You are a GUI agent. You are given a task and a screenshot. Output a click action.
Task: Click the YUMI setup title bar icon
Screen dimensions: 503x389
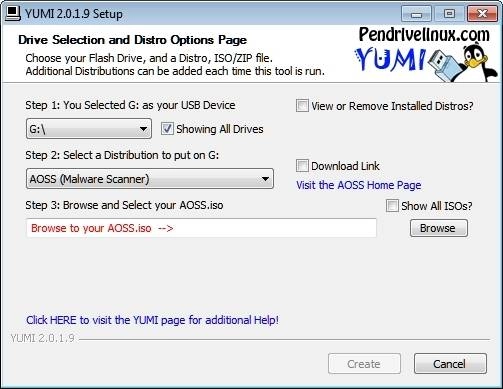tap(13, 14)
